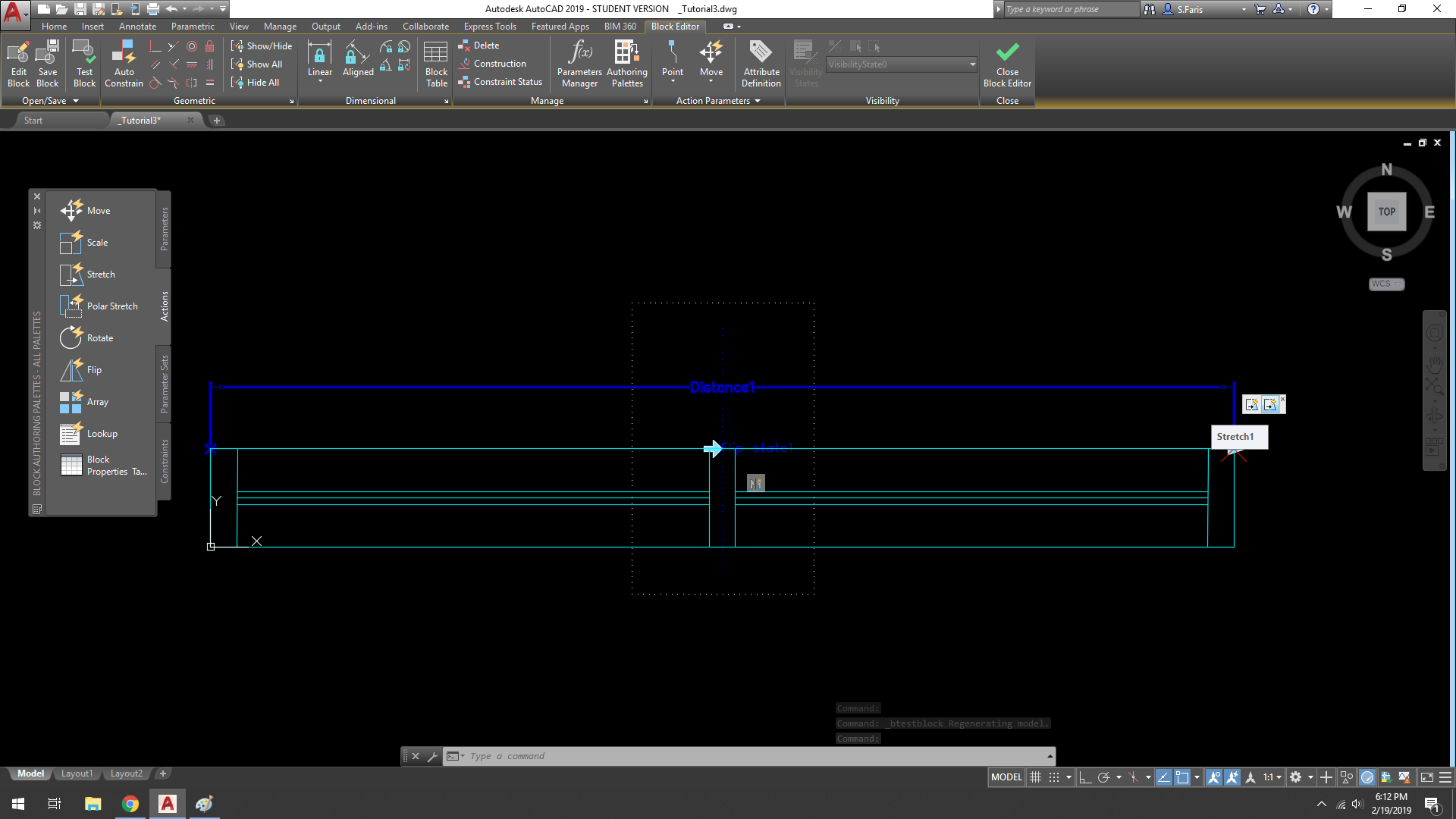Open the WCS dropdown under the ViewCube
This screenshot has width=1456, height=819.
point(1398,284)
